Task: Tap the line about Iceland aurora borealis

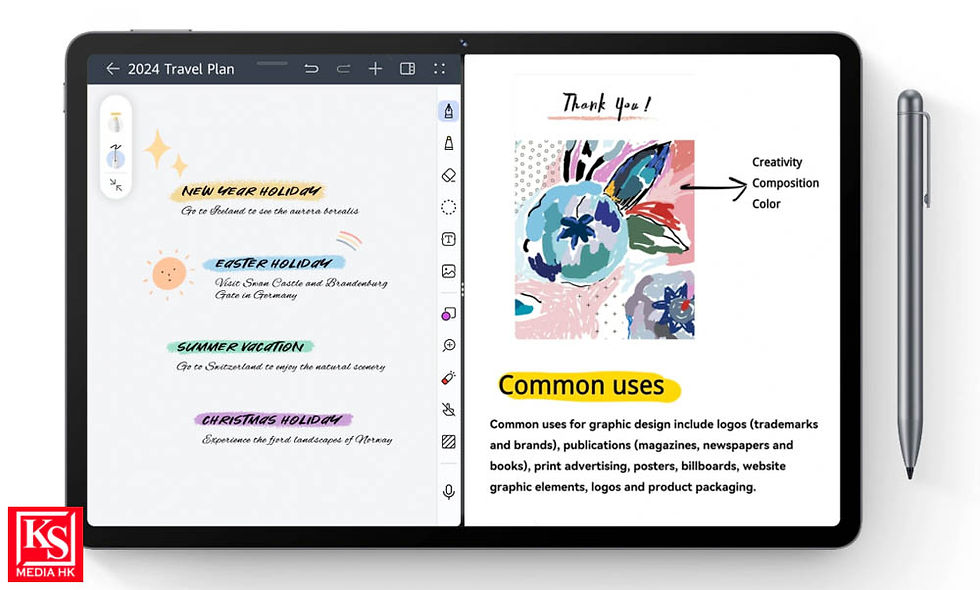Action: 269,211
